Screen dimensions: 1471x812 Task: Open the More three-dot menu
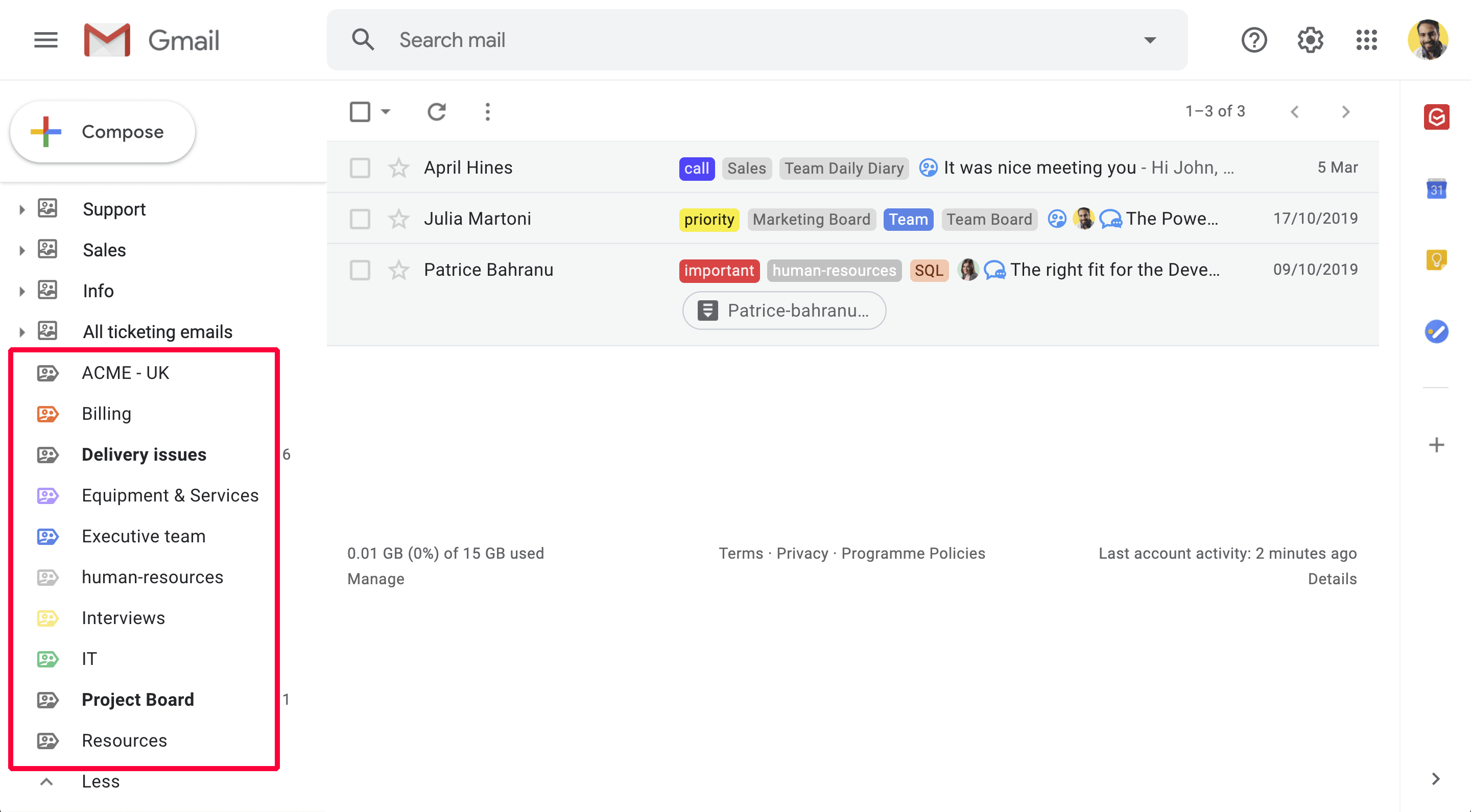[487, 111]
